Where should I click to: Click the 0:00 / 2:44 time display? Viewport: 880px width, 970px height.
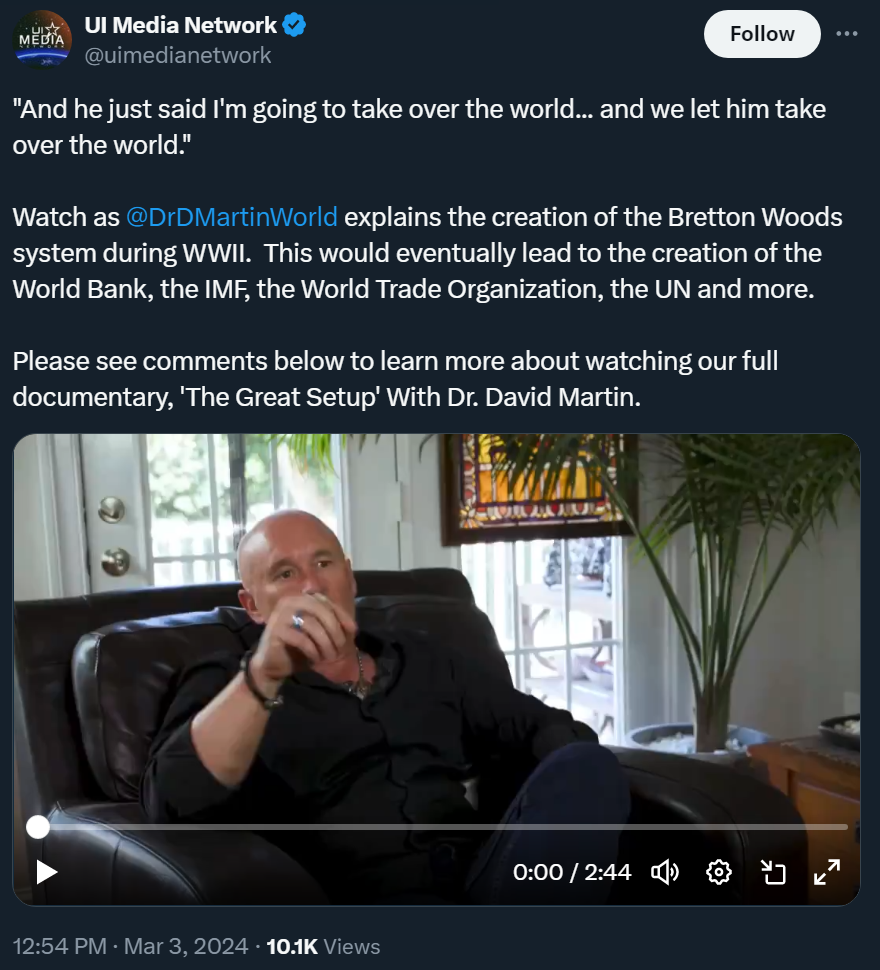[572, 872]
